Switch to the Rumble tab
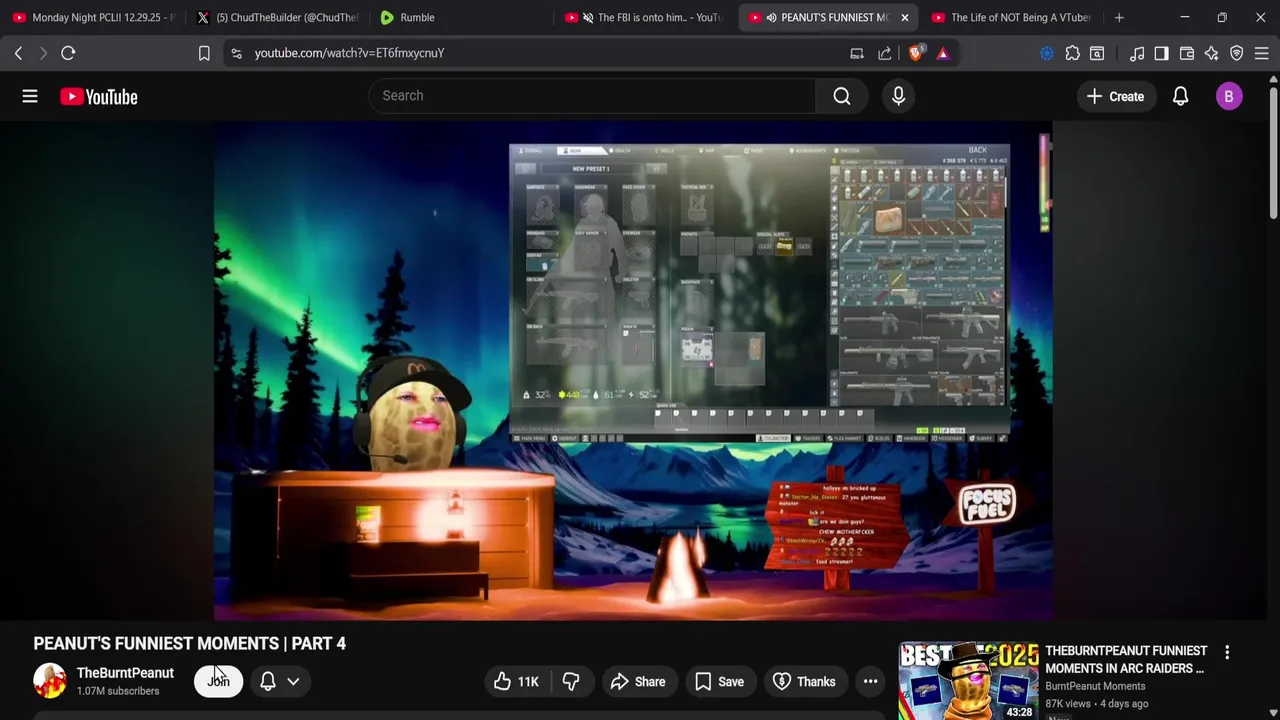The width and height of the screenshot is (1280, 720). (461, 17)
